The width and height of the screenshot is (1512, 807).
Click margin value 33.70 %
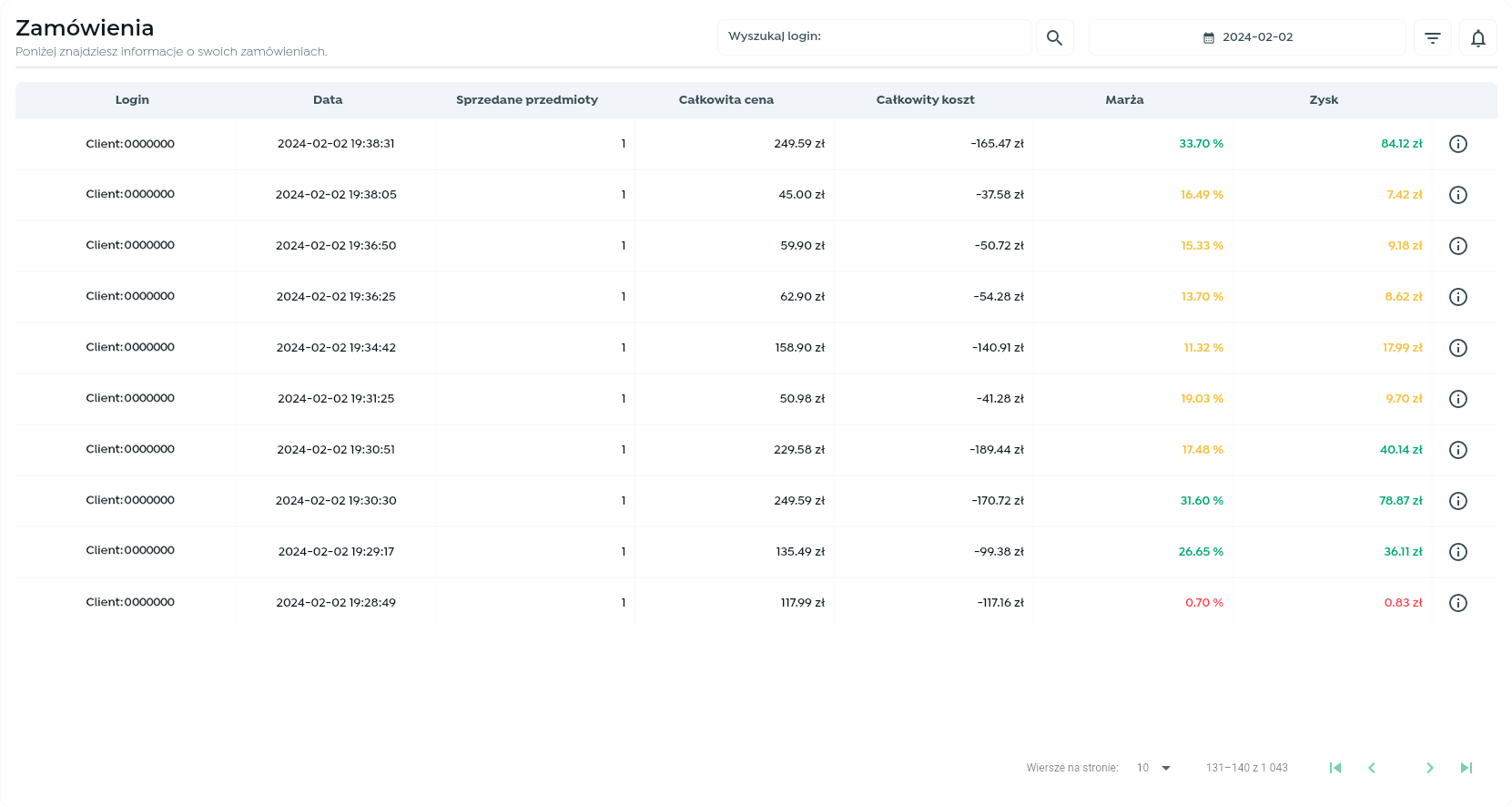point(1201,144)
